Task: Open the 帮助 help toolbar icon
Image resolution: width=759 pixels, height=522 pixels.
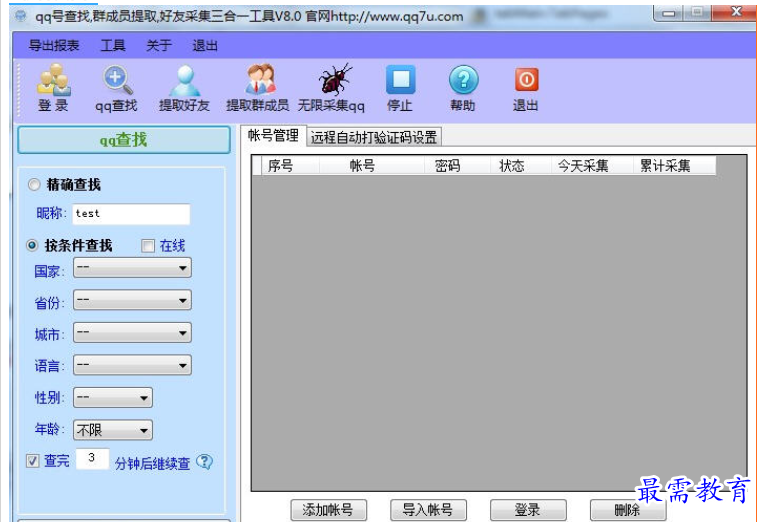Action: pyautogui.click(x=463, y=80)
